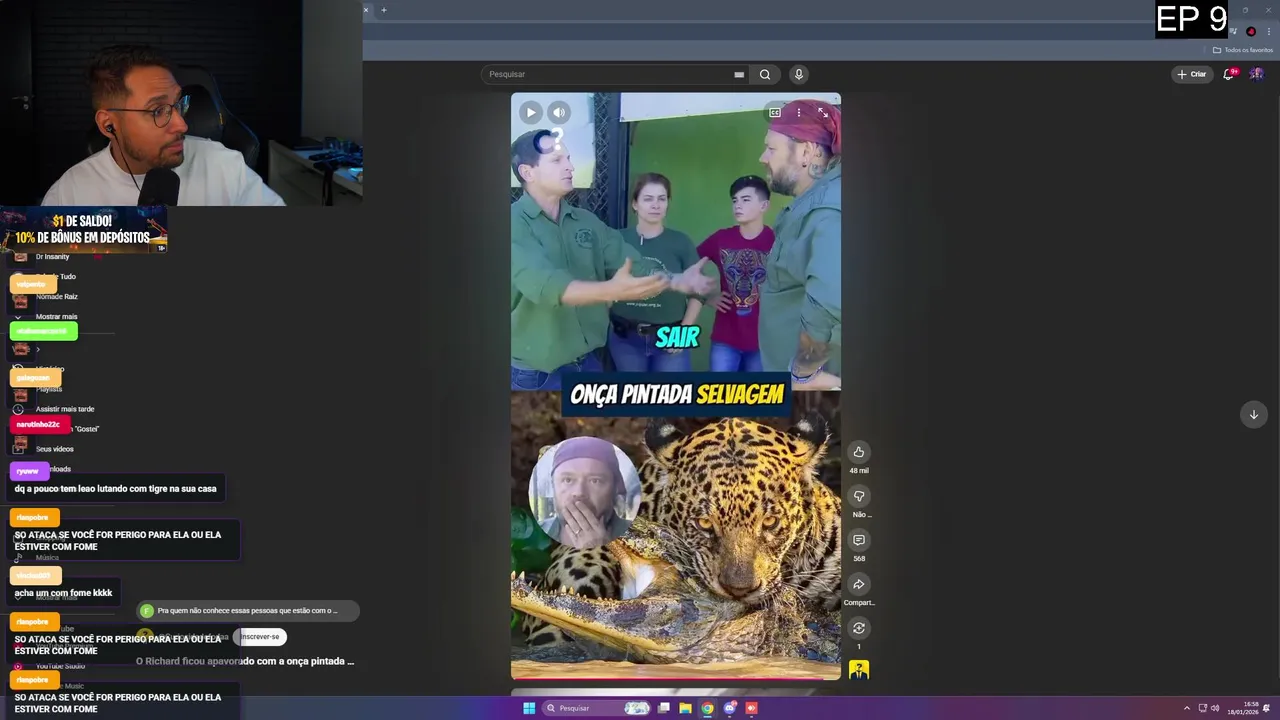Play the YouTube Short video
This screenshot has height=720, width=1280.
click(x=531, y=113)
